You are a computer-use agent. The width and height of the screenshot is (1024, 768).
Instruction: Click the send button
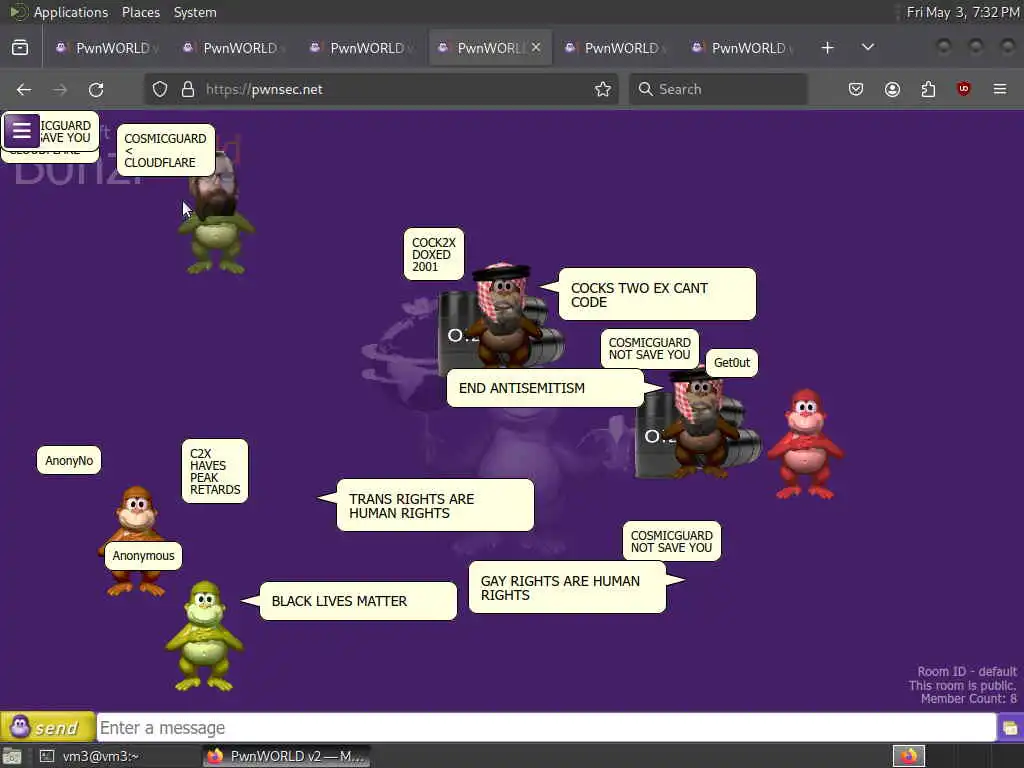[48, 727]
